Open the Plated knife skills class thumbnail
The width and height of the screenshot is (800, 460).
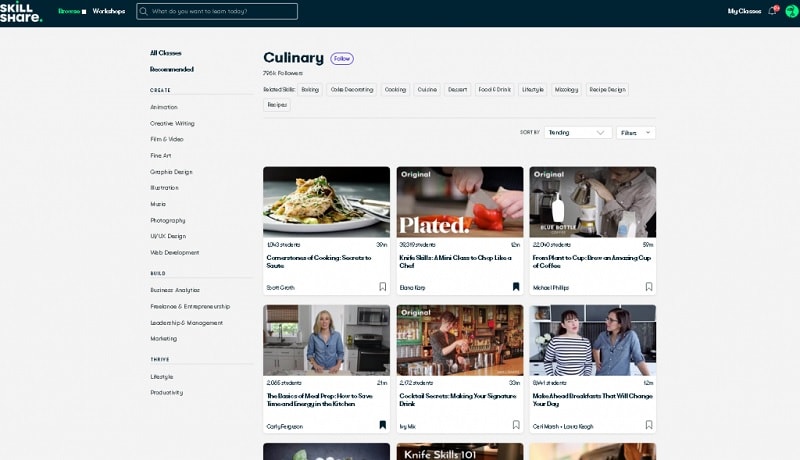[x=460, y=202]
